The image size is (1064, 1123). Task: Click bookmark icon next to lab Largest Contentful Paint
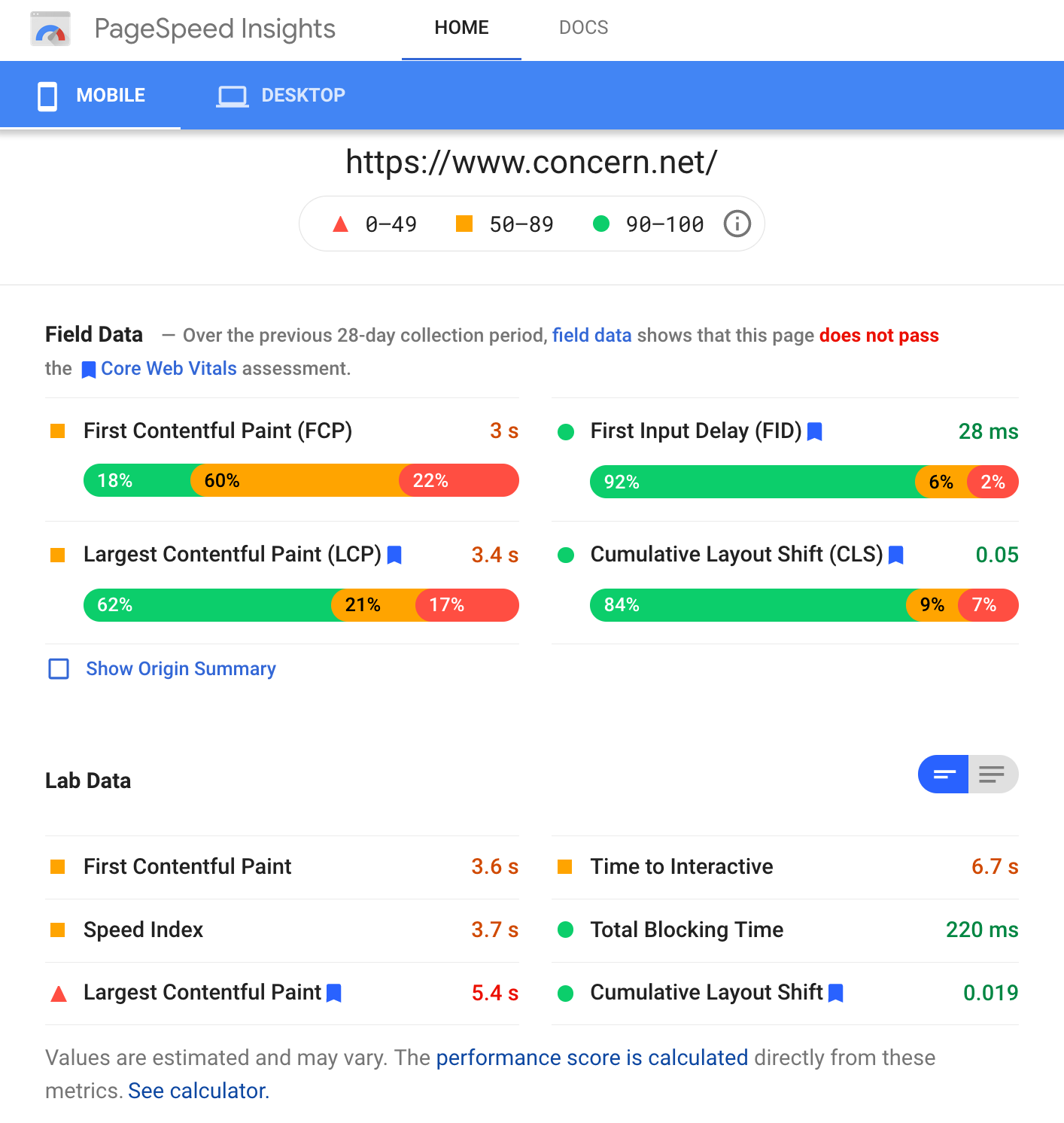pyautogui.click(x=334, y=993)
